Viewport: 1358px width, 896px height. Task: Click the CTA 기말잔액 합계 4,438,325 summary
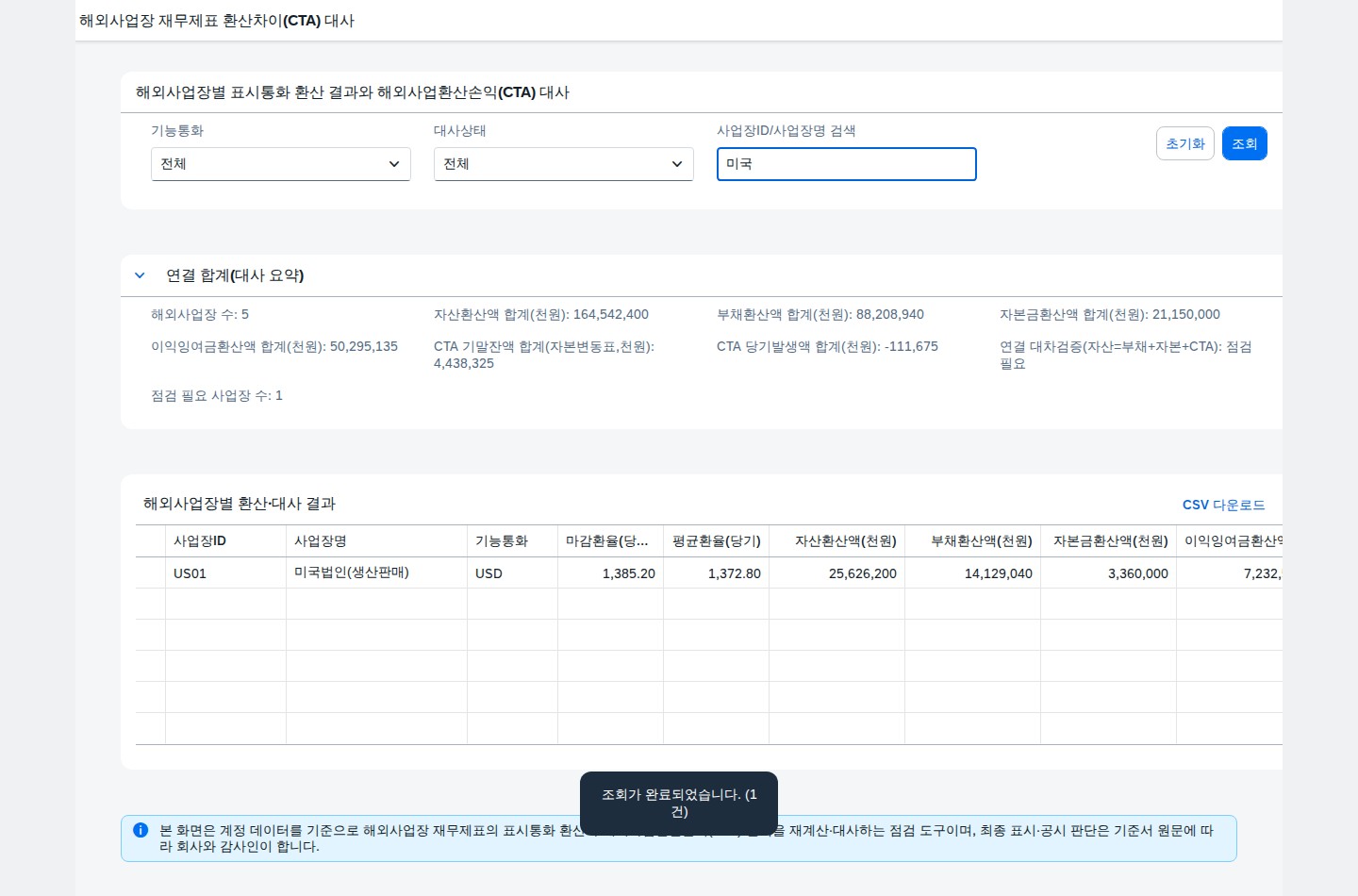coord(544,355)
